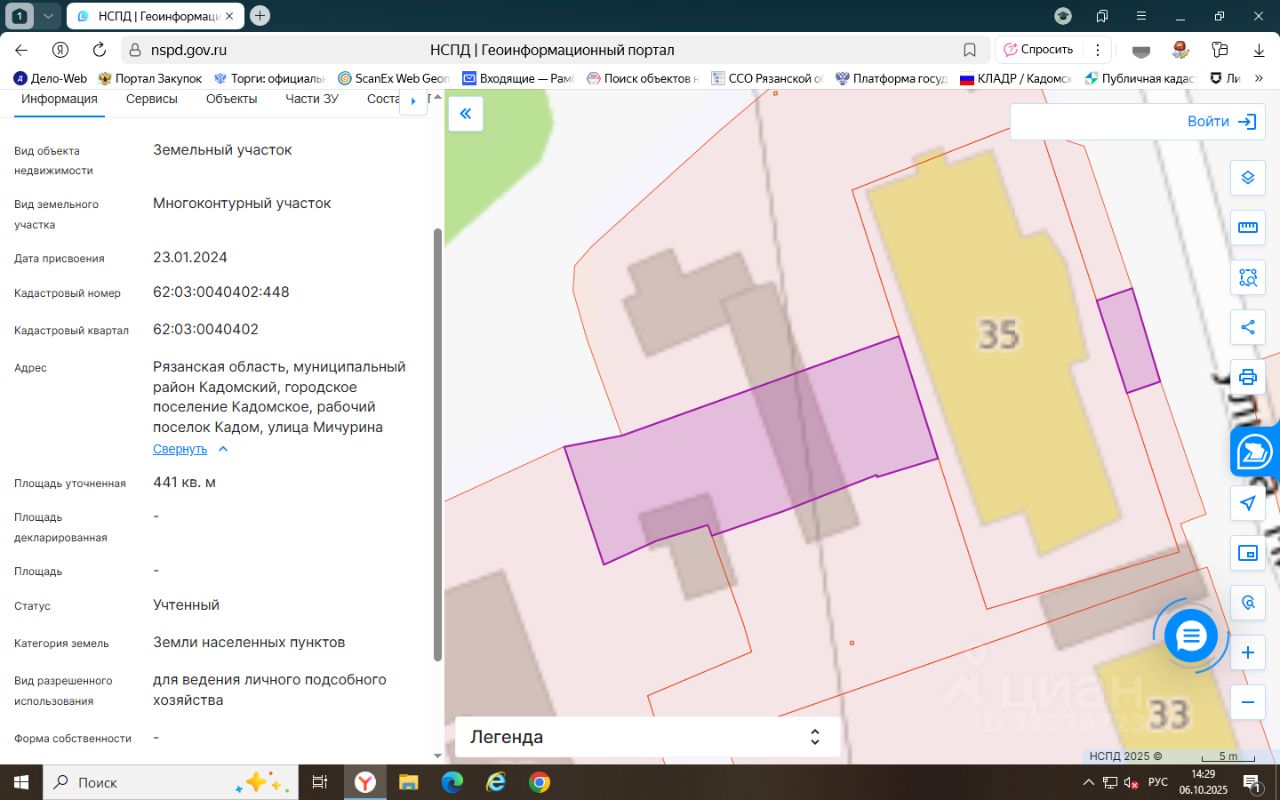This screenshot has height=800, width=1280.
Task: Click the circular location search tool
Action: pyautogui.click(x=1247, y=603)
